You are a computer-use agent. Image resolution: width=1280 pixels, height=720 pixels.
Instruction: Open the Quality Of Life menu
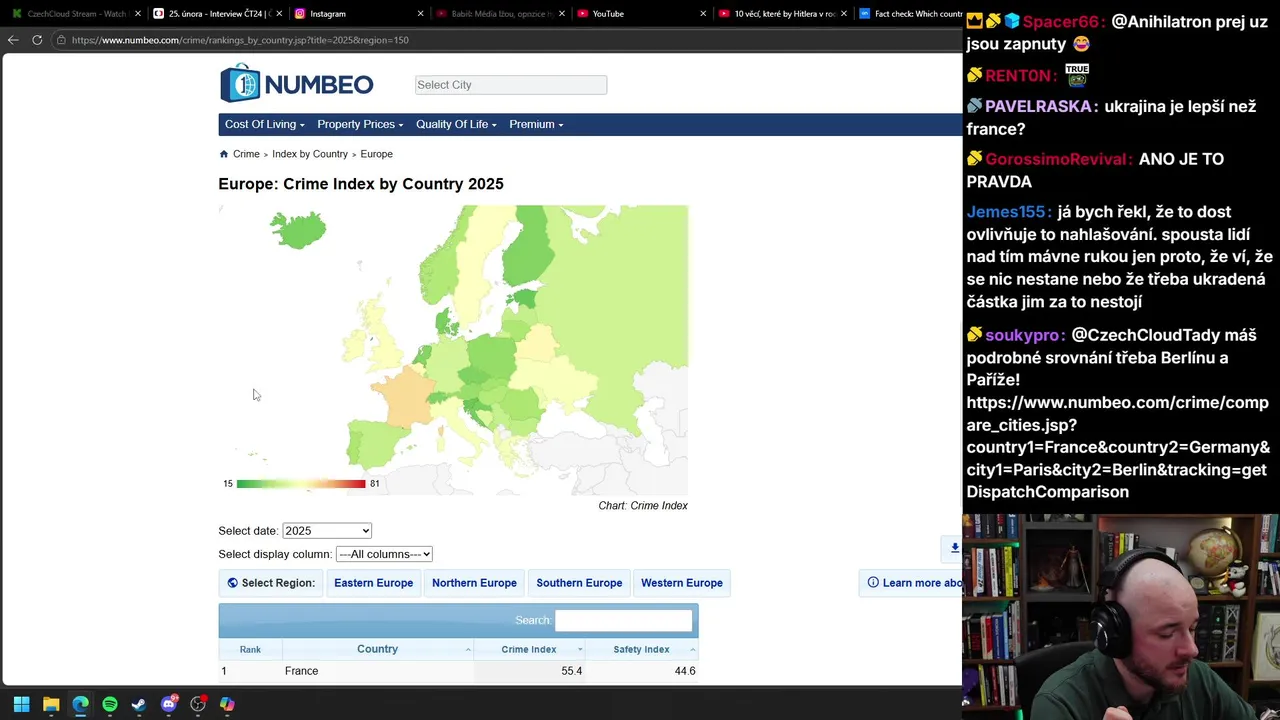click(456, 124)
